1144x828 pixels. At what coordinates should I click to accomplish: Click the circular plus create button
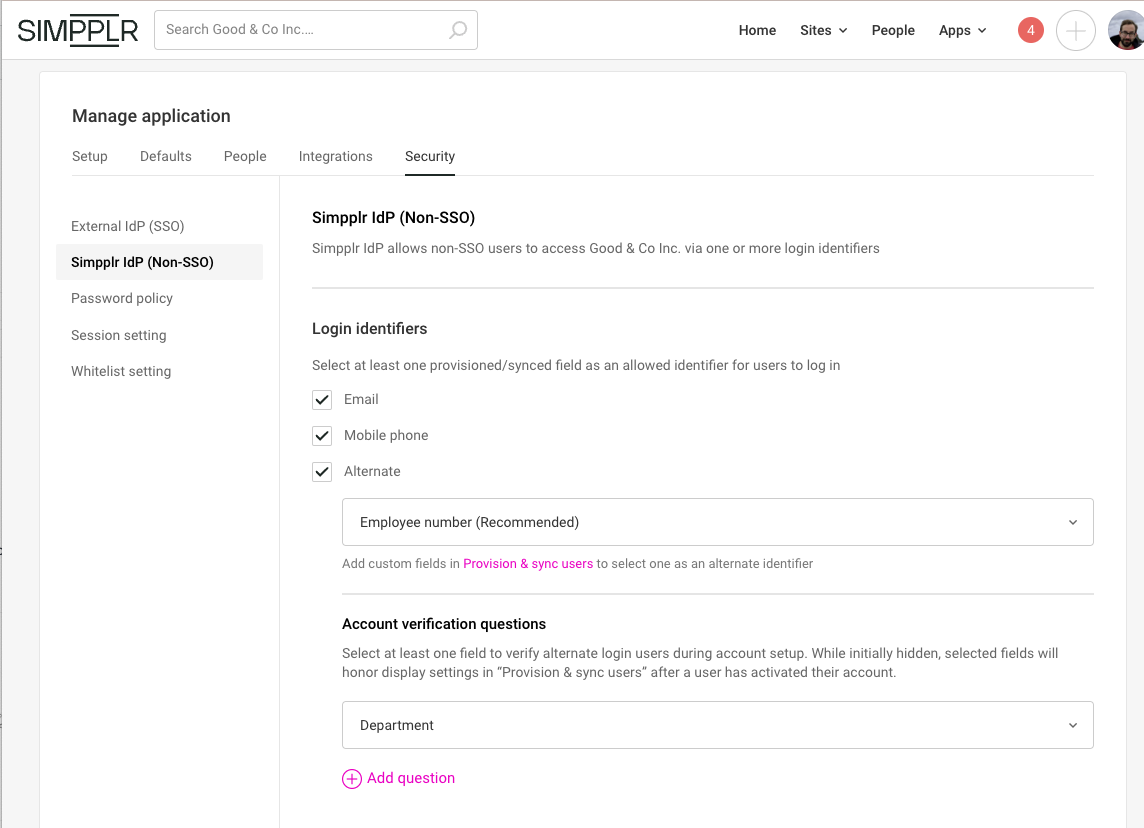click(1075, 31)
